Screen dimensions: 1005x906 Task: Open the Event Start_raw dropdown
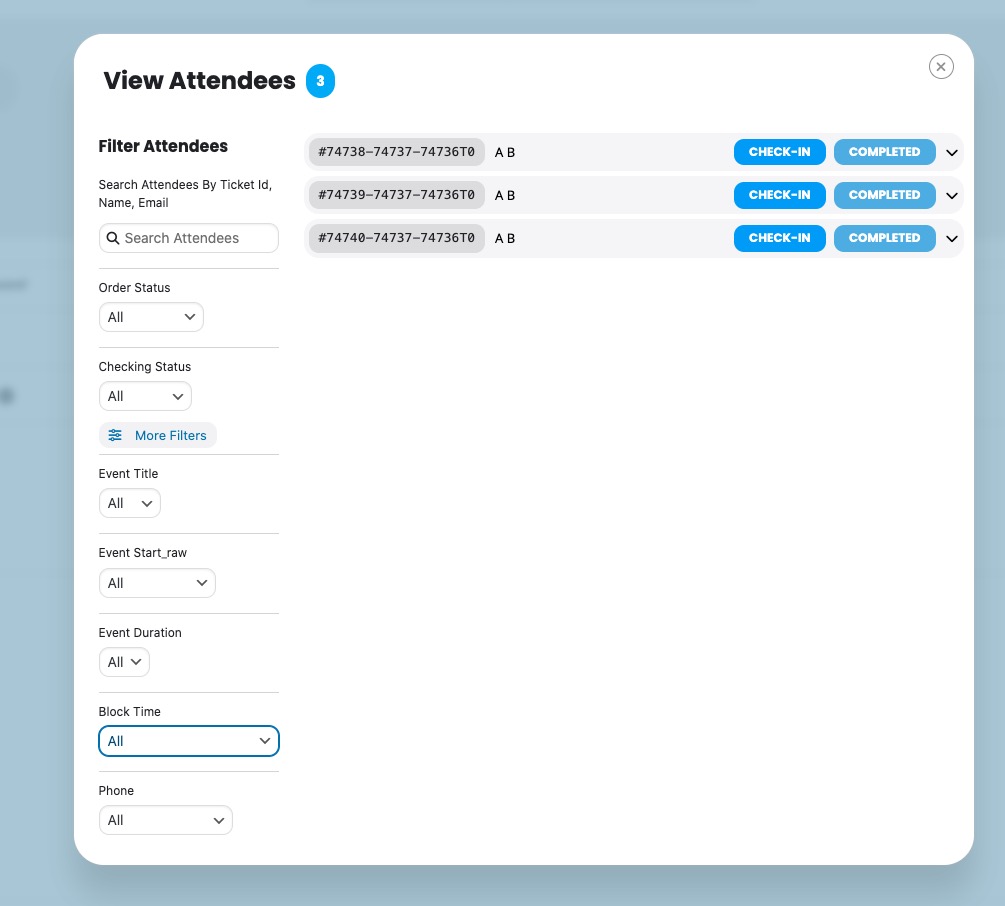(157, 583)
